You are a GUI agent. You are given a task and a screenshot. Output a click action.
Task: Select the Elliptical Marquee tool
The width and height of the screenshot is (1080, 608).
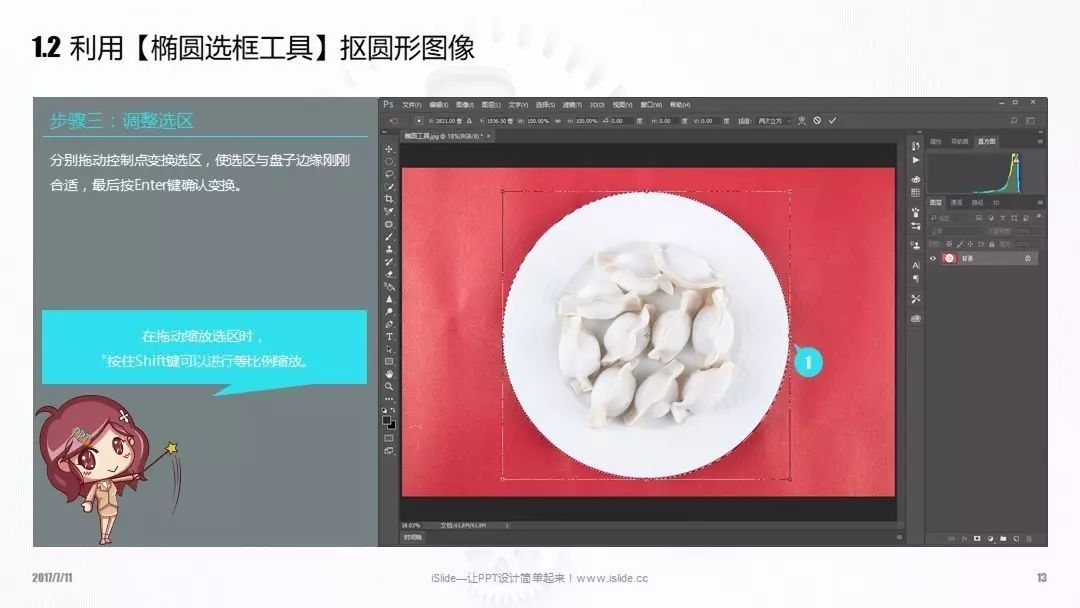[x=389, y=162]
